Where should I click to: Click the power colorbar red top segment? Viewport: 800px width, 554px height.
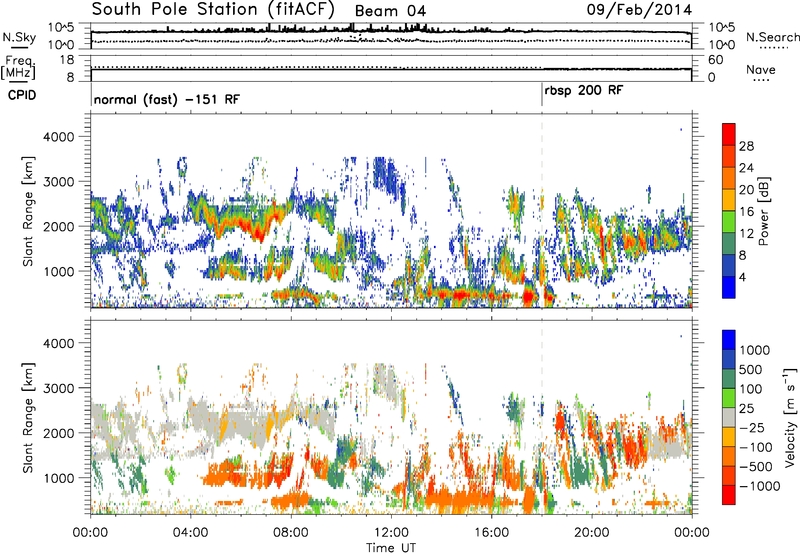729,134
